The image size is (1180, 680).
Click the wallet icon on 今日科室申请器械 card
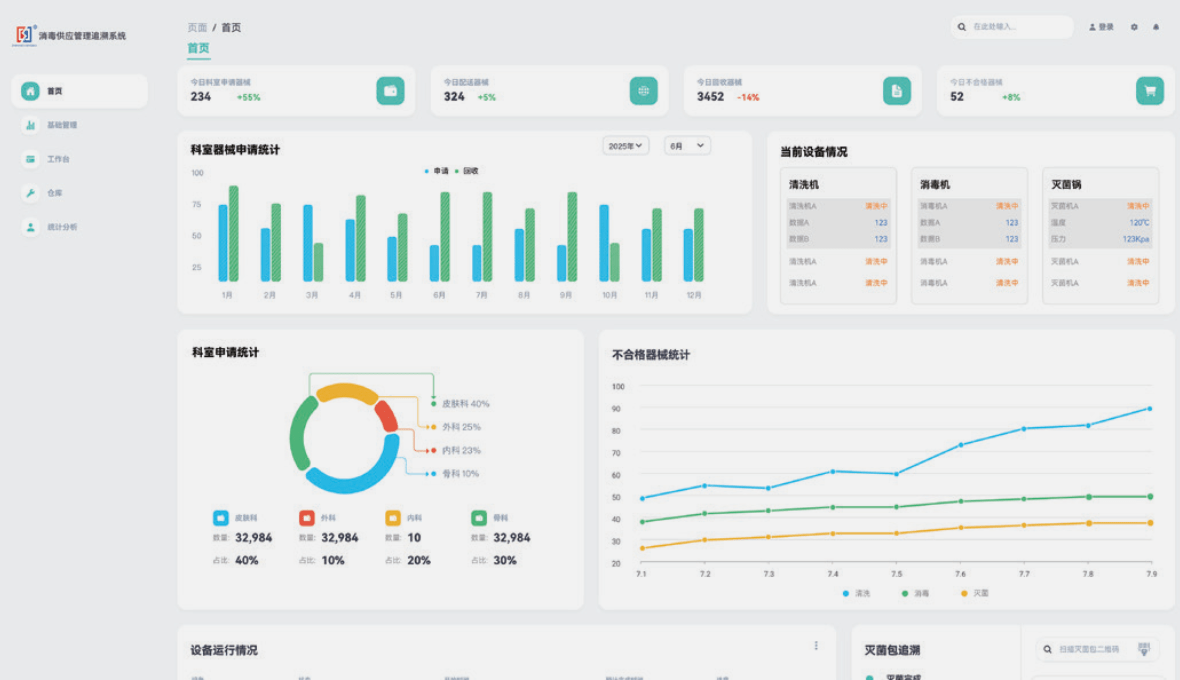(x=390, y=91)
